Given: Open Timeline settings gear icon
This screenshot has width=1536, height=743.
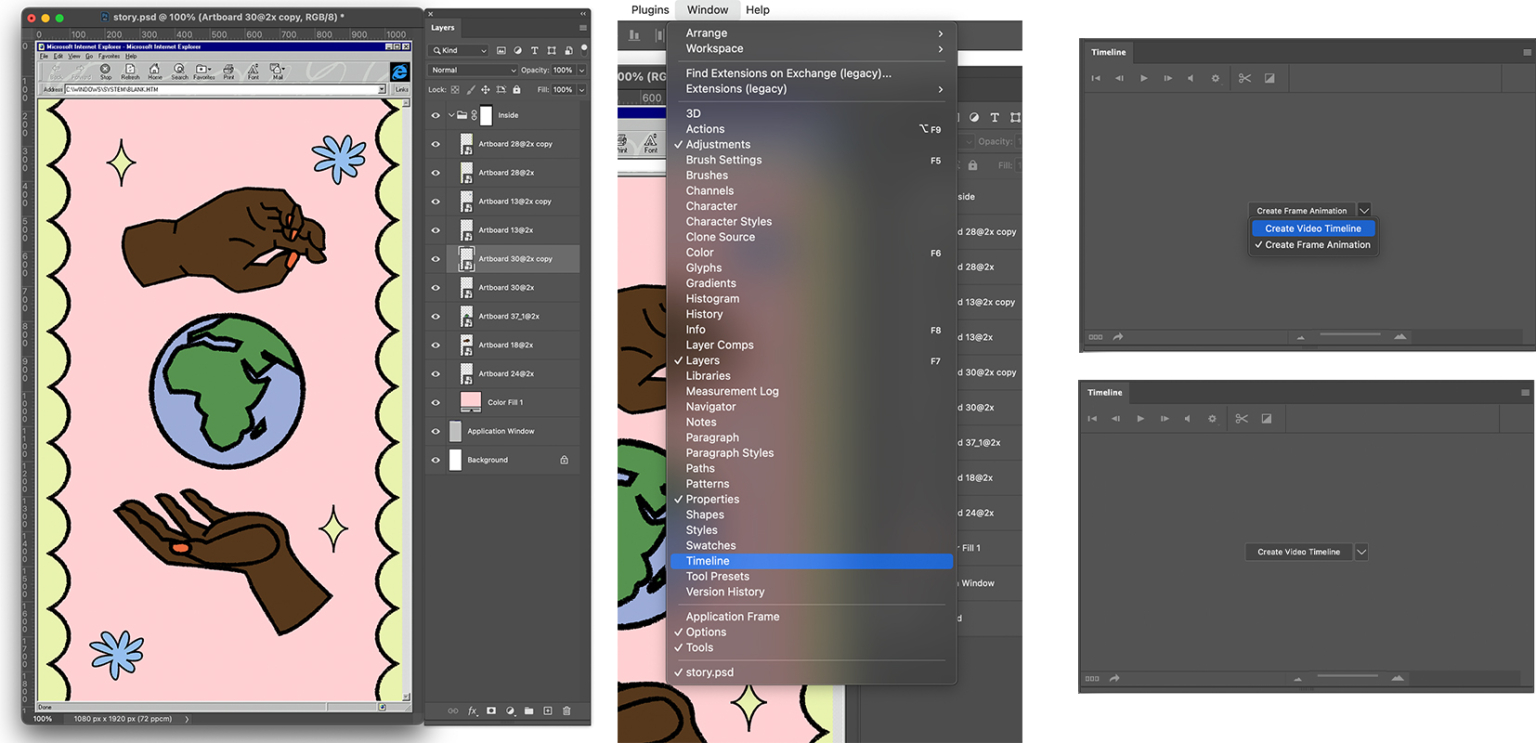Looking at the screenshot, I should pos(1215,78).
